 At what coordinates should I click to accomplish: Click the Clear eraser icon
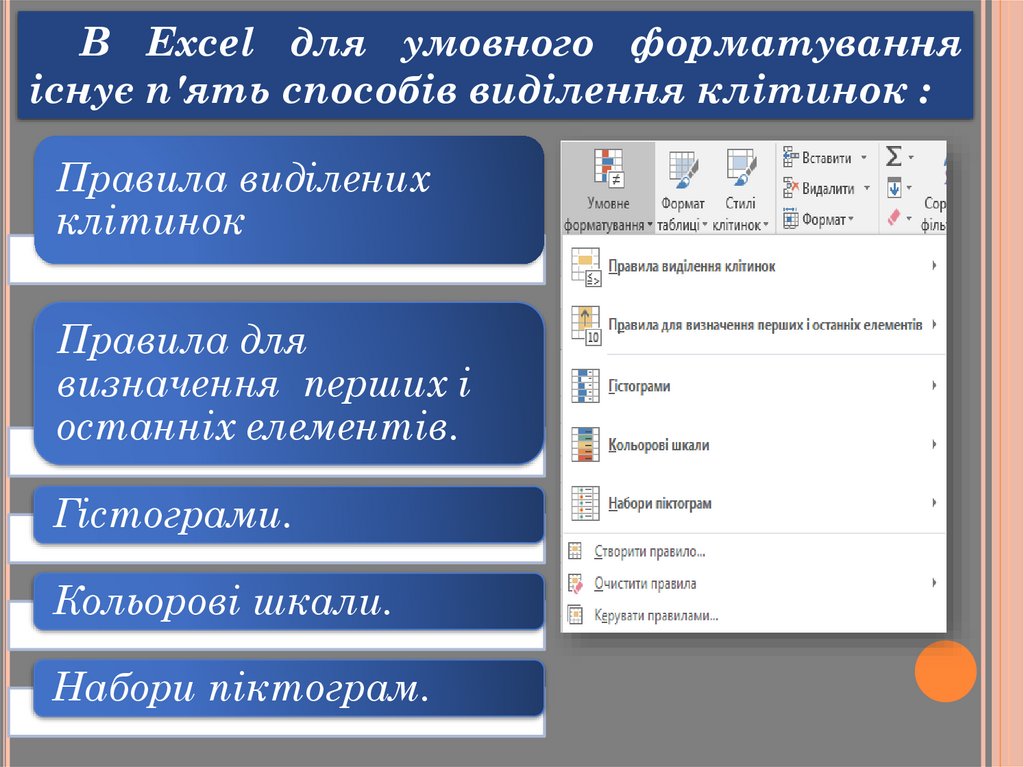click(894, 217)
